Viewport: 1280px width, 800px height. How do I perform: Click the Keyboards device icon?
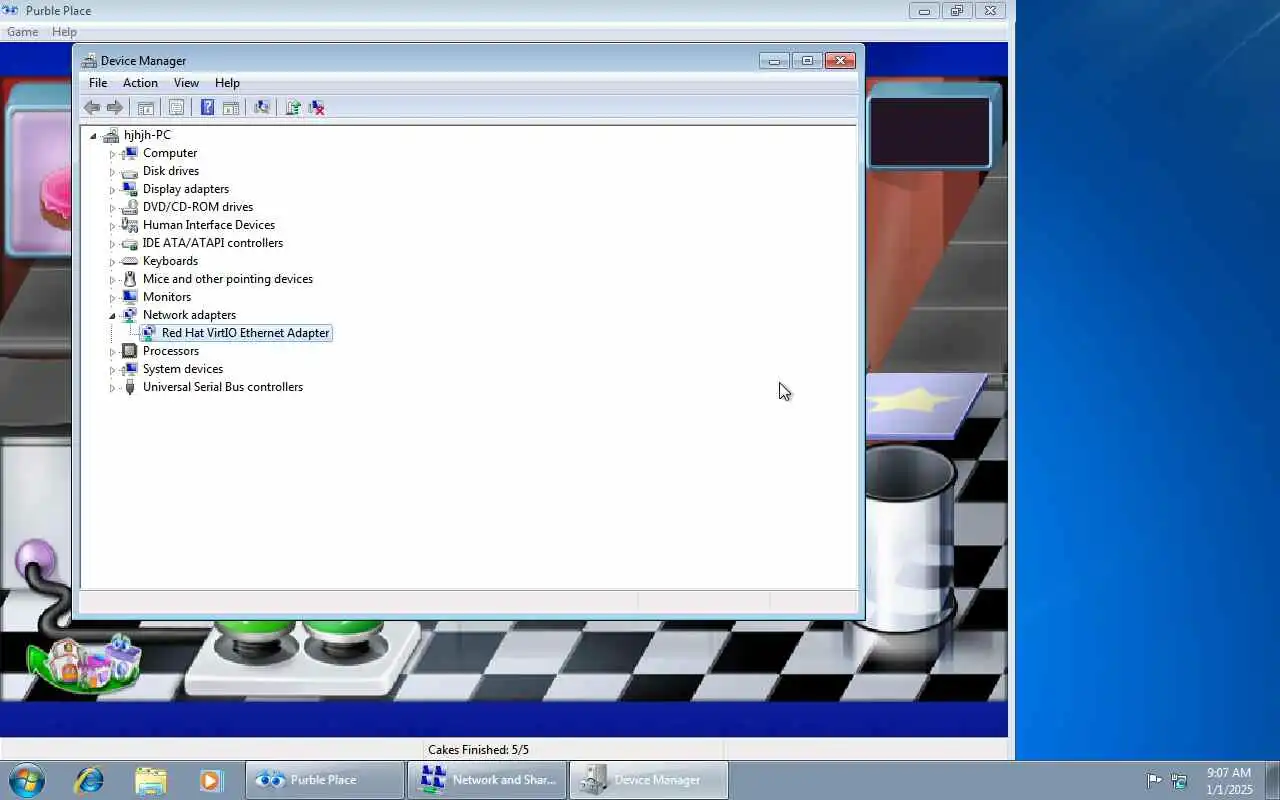tap(129, 261)
